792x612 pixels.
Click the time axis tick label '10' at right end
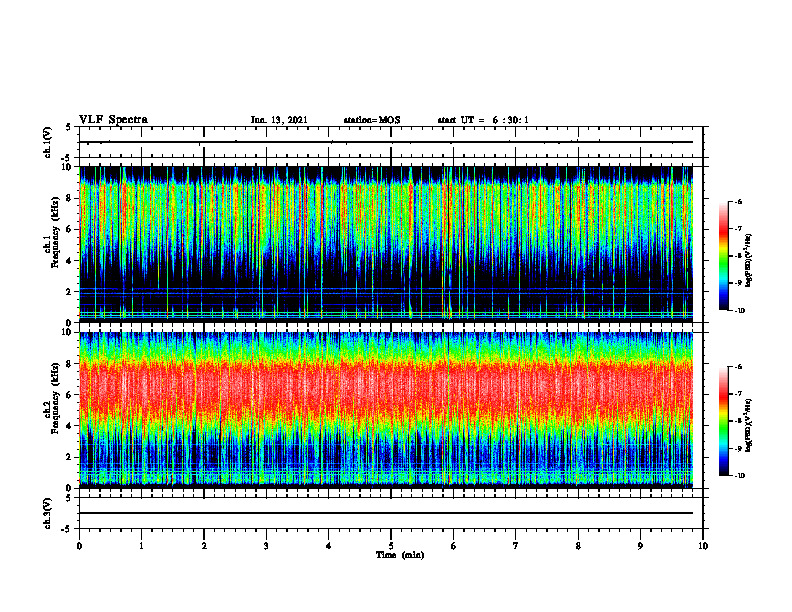(x=703, y=546)
